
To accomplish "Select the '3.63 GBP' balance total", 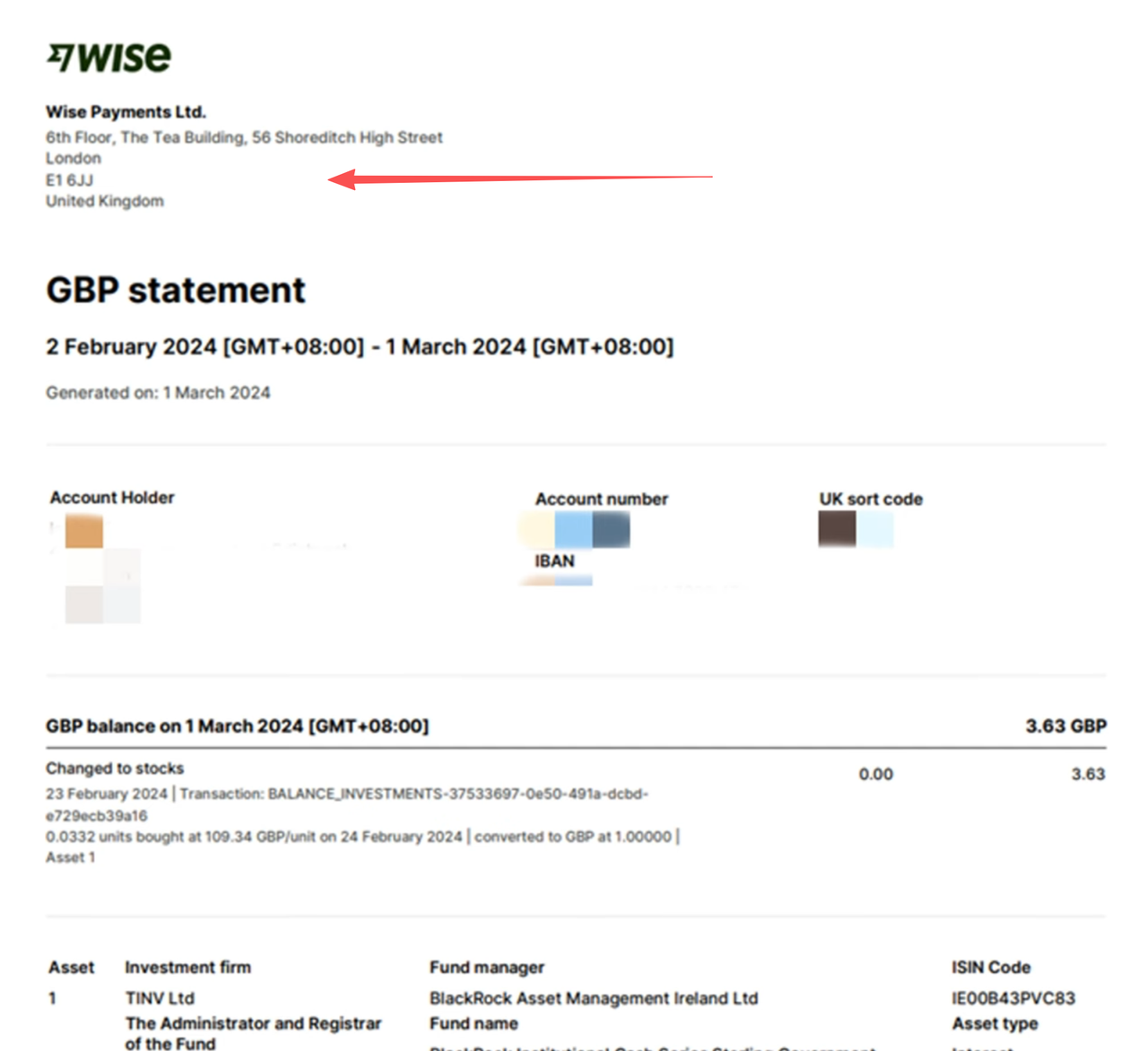I will click(1066, 726).
